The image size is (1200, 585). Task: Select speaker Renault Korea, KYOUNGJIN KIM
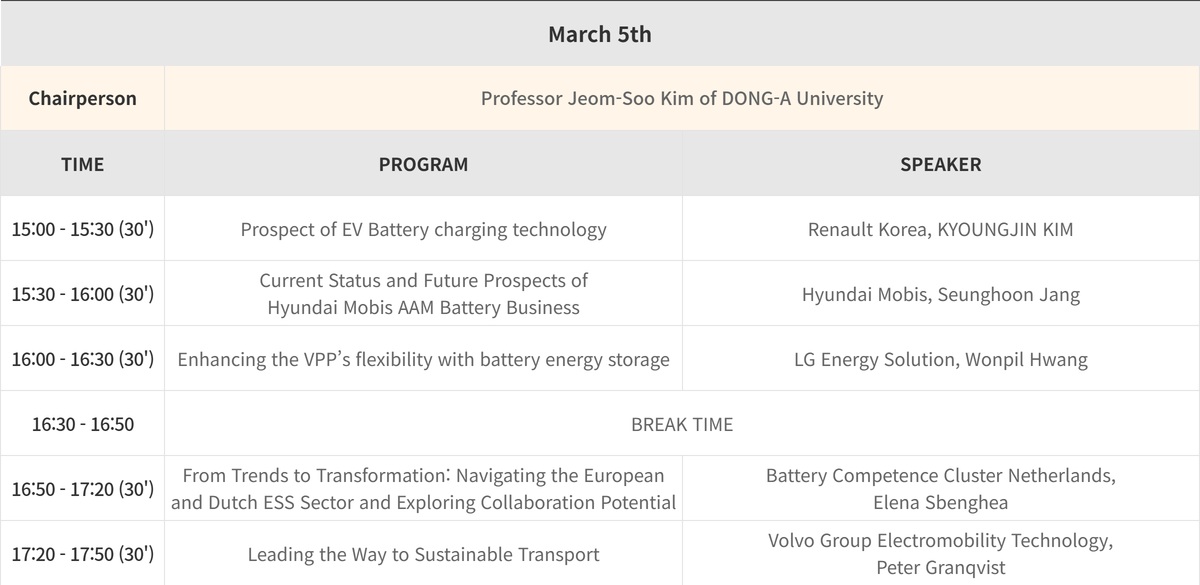click(x=940, y=229)
